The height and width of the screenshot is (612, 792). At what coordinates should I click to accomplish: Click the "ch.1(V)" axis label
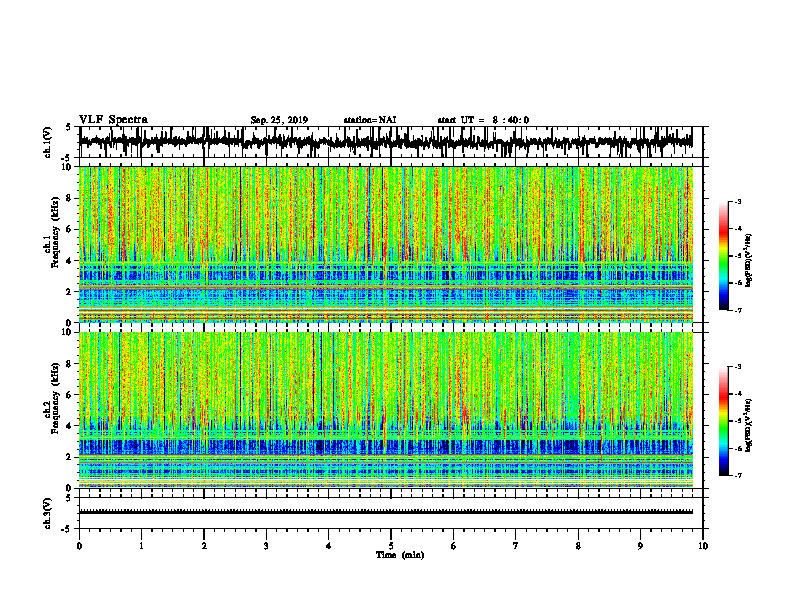coord(48,142)
